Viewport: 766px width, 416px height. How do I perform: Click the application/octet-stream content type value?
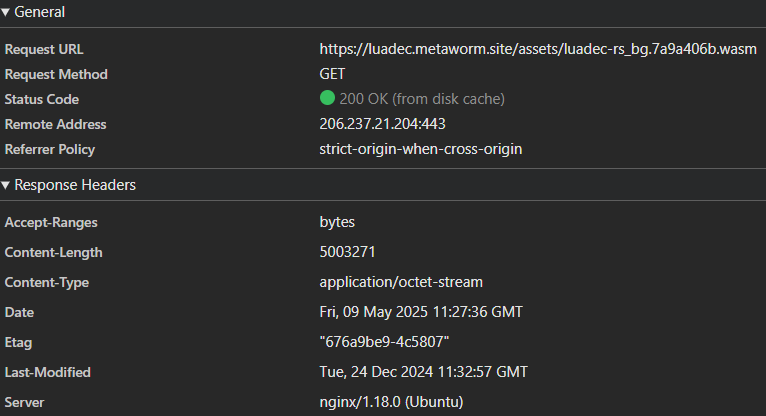(401, 282)
